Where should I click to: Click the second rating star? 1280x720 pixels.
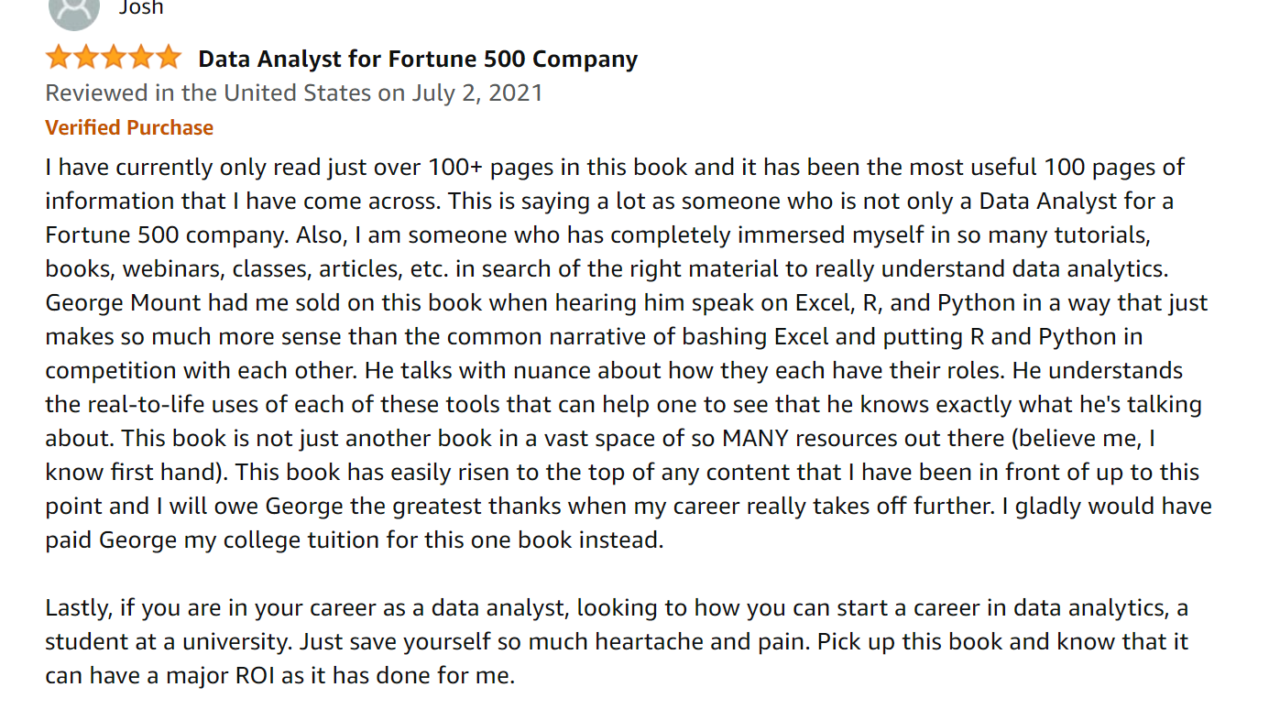point(86,58)
